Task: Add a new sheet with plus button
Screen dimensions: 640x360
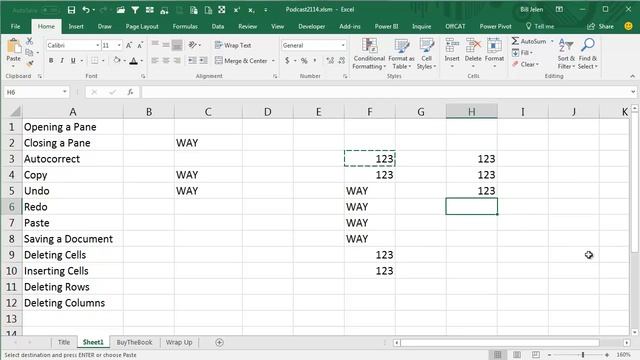Action: (219, 342)
